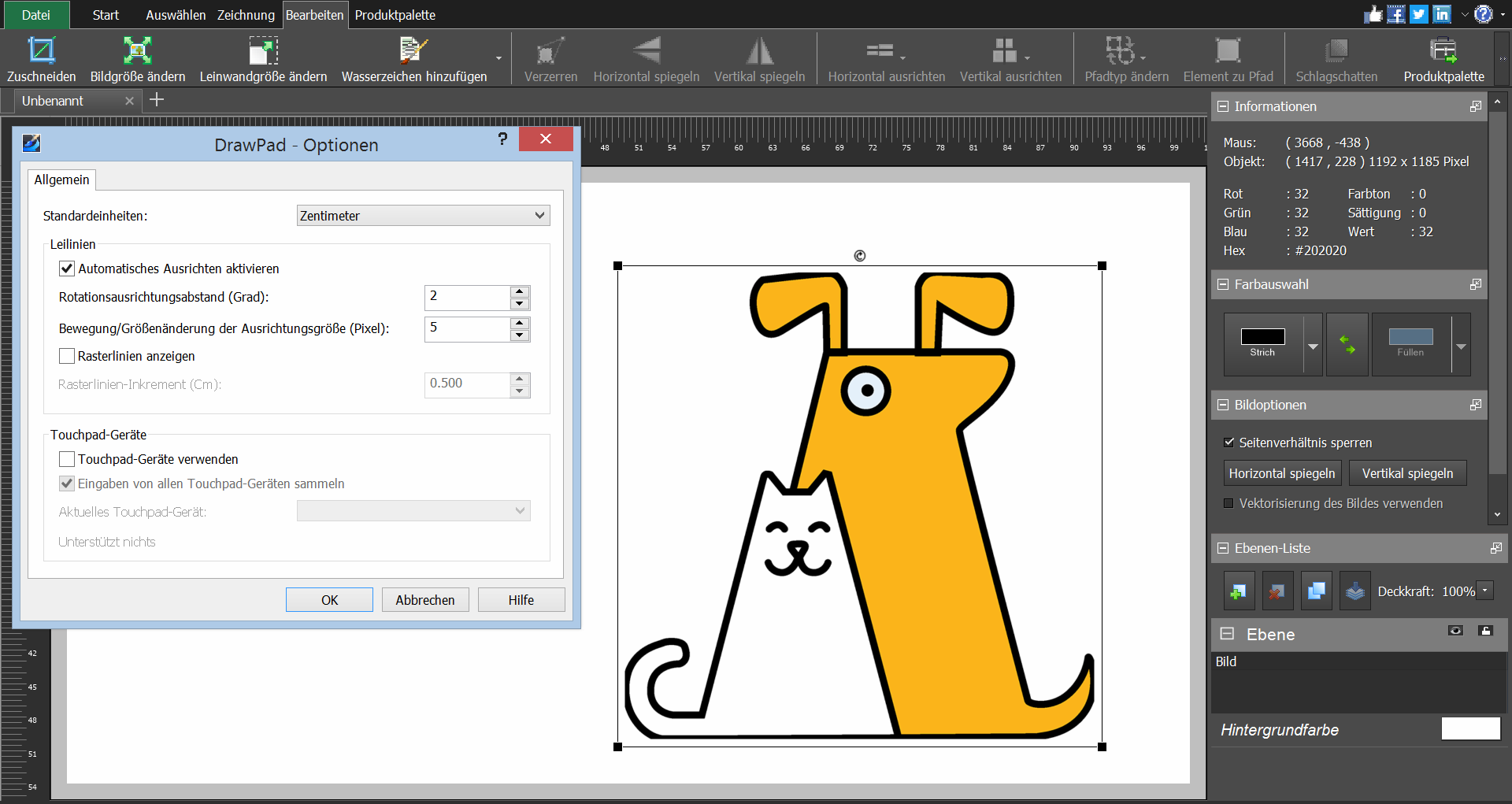The image size is (1512, 804).
Task: Click Wasserzeichen hinzufügen icon
Action: pos(413,52)
